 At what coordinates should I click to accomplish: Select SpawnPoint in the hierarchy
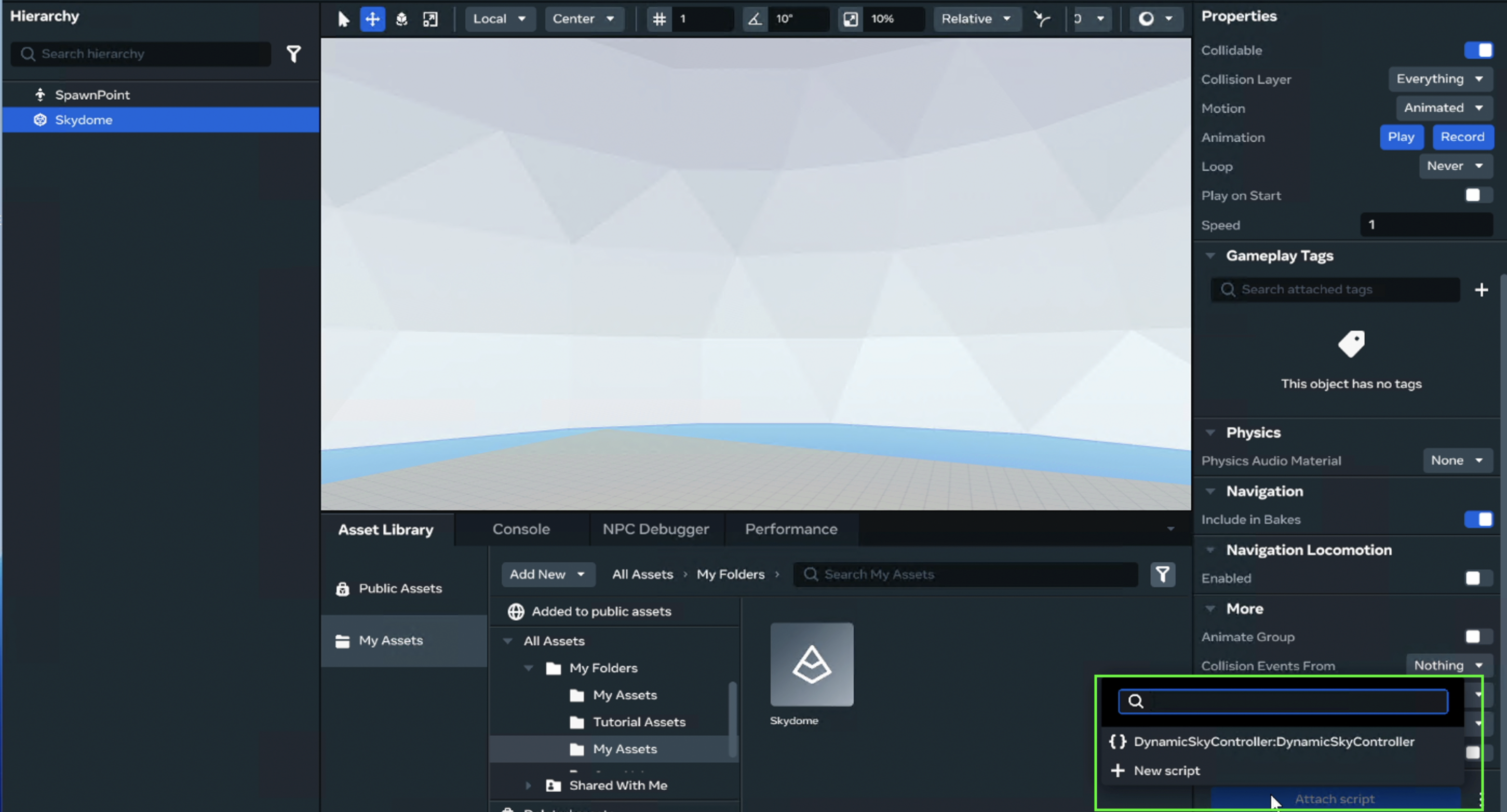[x=92, y=95]
